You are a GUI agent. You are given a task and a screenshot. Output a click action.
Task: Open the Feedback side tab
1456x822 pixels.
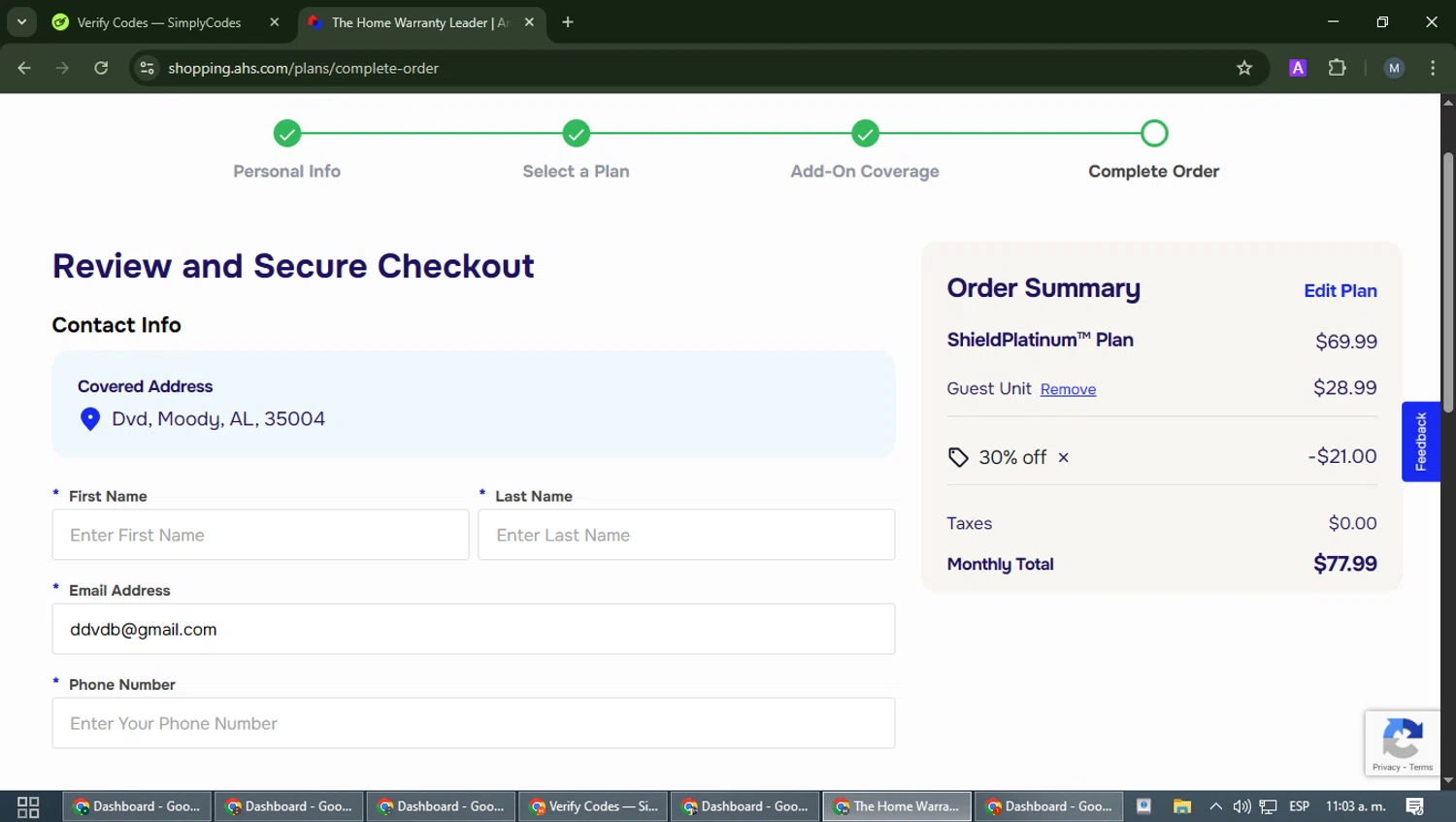(1420, 442)
